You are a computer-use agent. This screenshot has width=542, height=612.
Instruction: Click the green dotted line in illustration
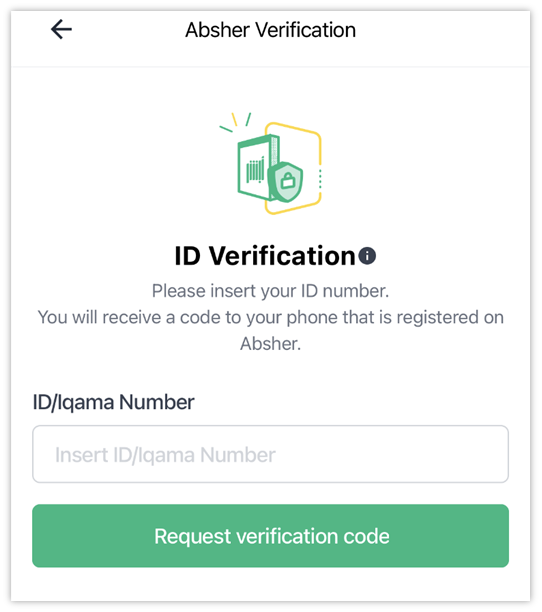320,180
